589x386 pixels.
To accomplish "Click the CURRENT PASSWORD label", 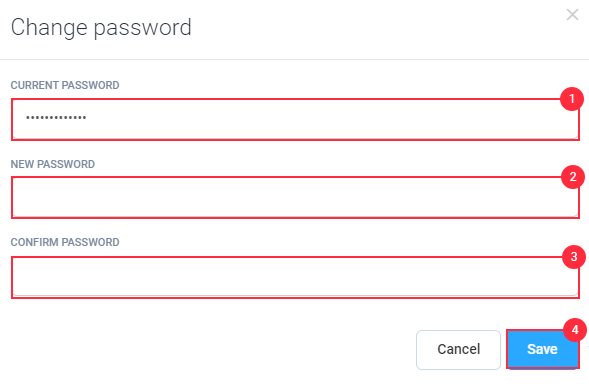I will pos(65,85).
